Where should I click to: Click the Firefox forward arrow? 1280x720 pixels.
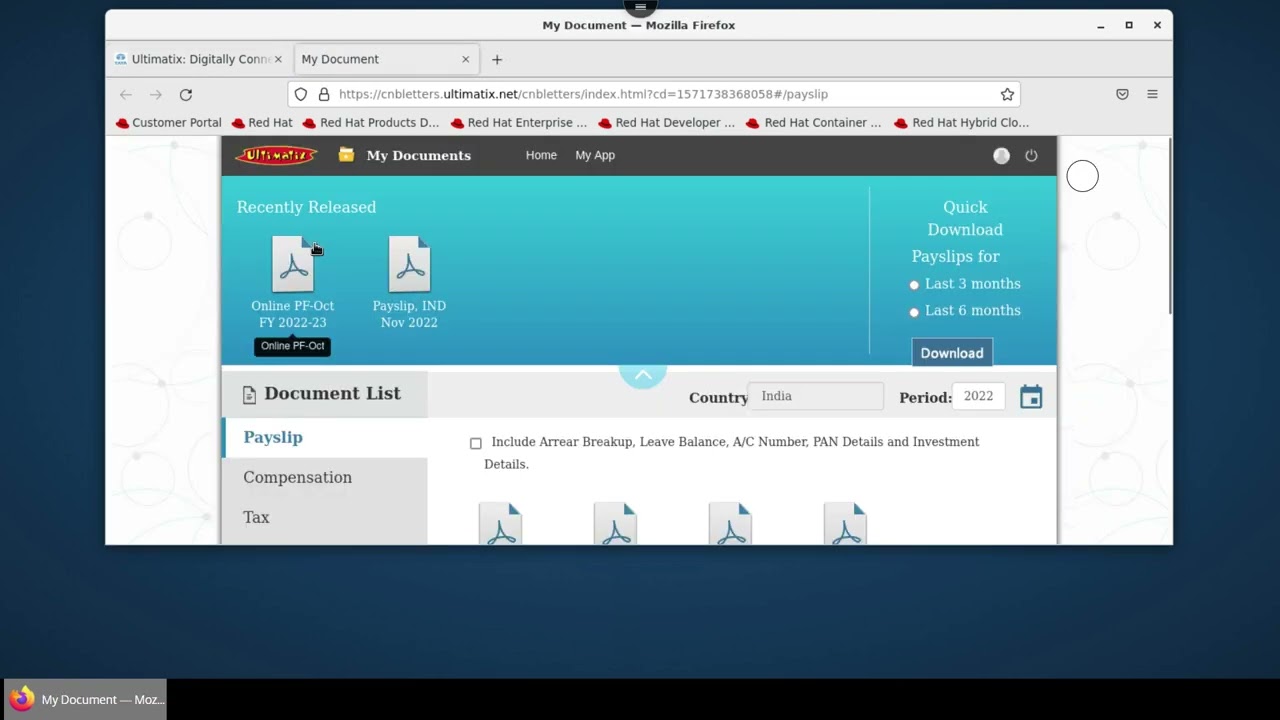(155, 94)
